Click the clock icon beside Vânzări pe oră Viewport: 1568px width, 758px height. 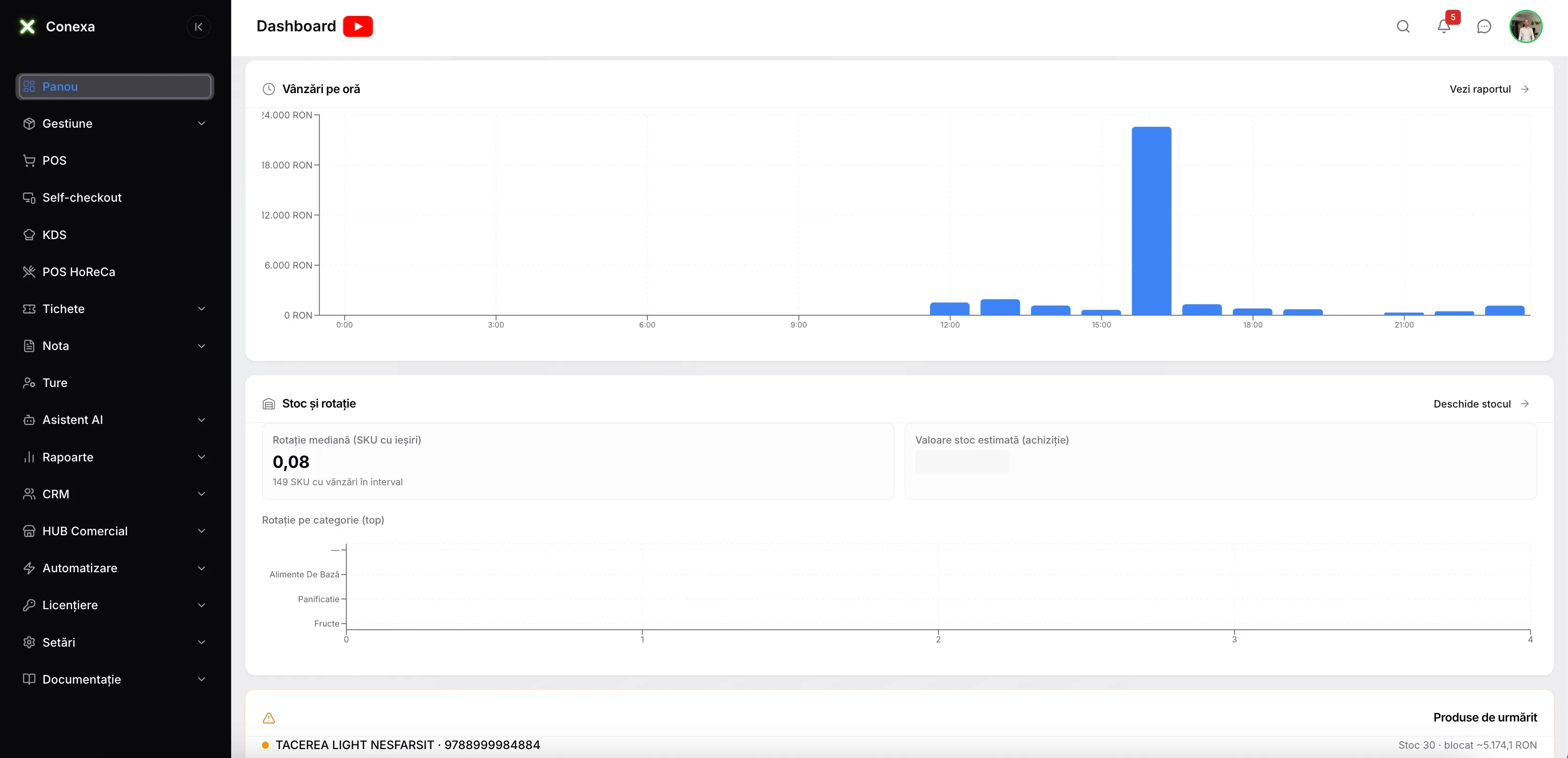269,89
